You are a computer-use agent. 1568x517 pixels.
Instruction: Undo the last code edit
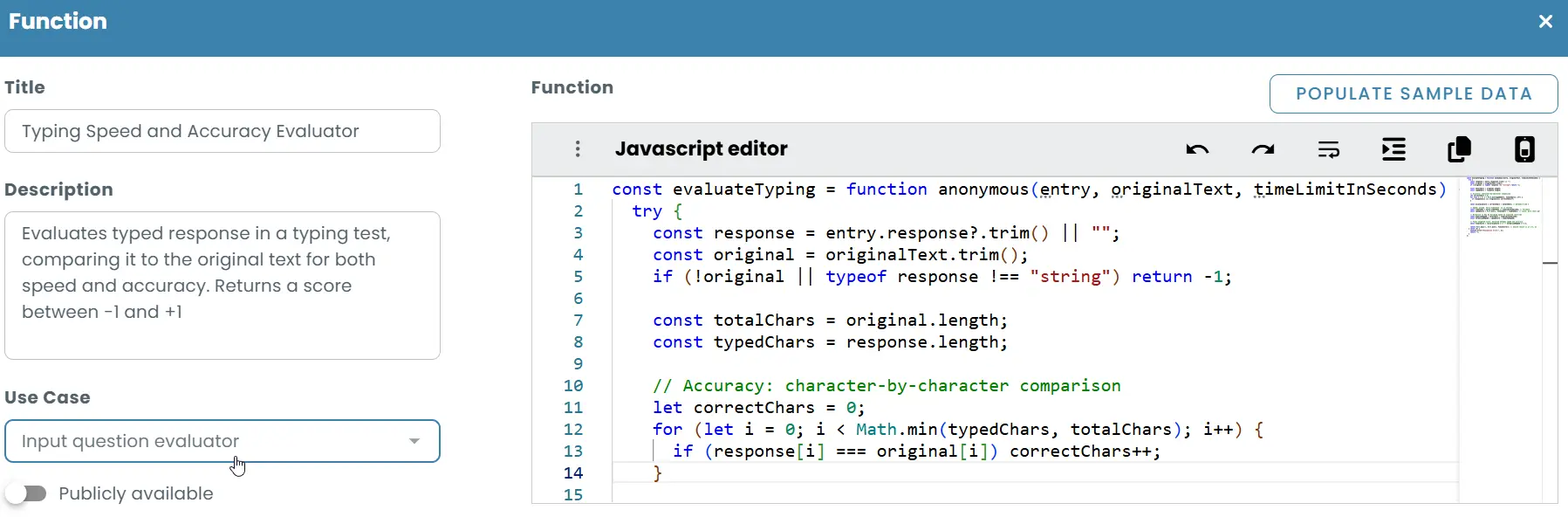1197,149
